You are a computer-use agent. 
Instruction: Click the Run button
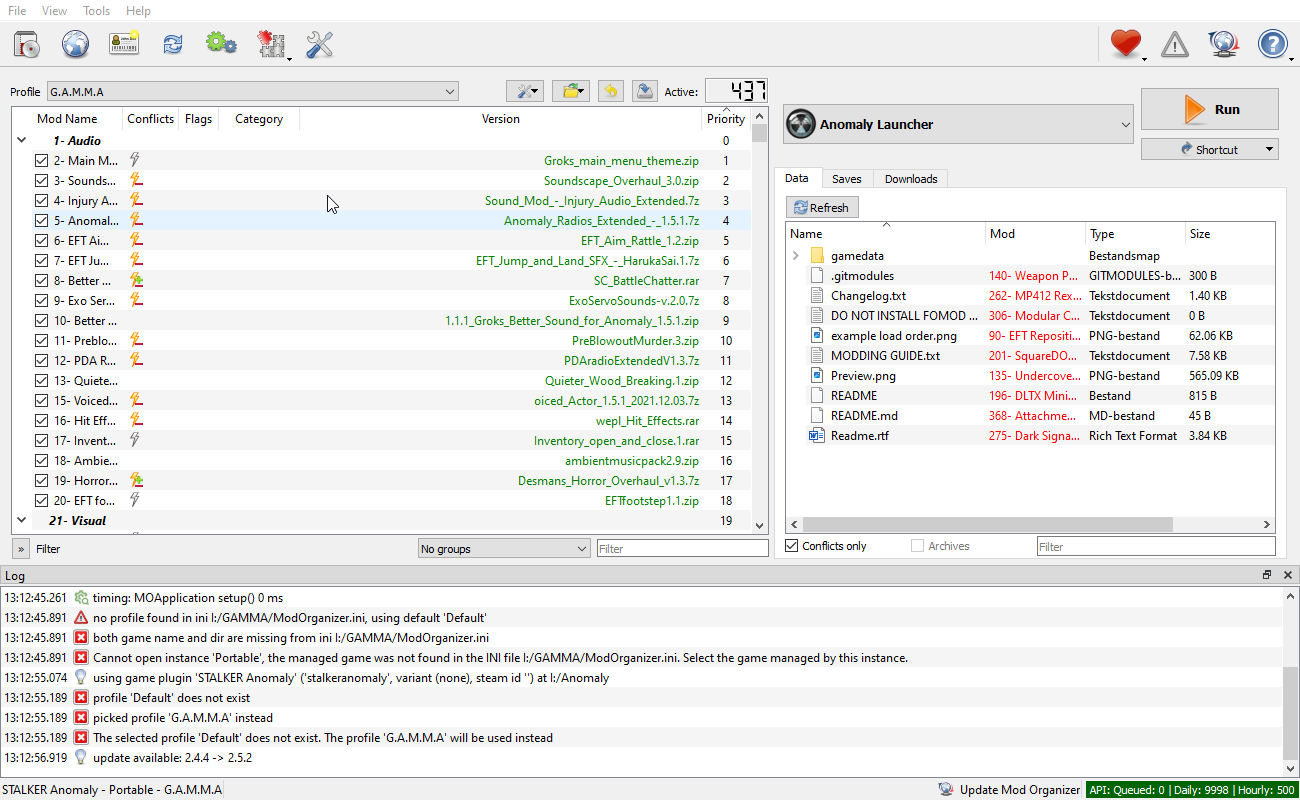[1210, 109]
